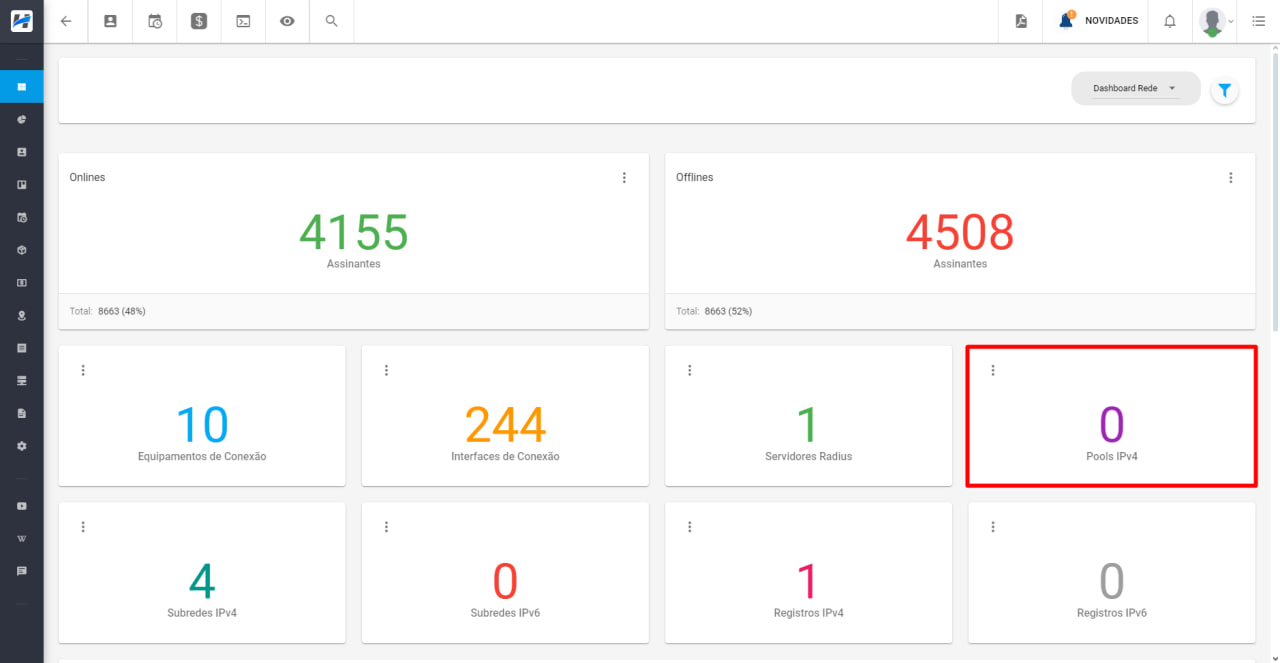Click the Subredes IPv6 label
Viewport: 1280px width, 663px height.
point(505,613)
